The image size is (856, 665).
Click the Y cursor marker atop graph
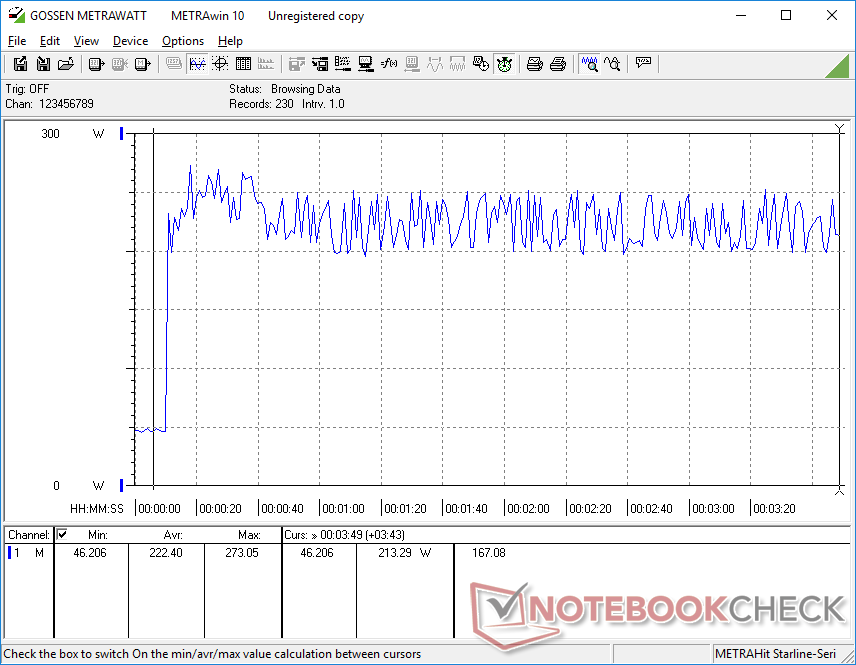840,129
